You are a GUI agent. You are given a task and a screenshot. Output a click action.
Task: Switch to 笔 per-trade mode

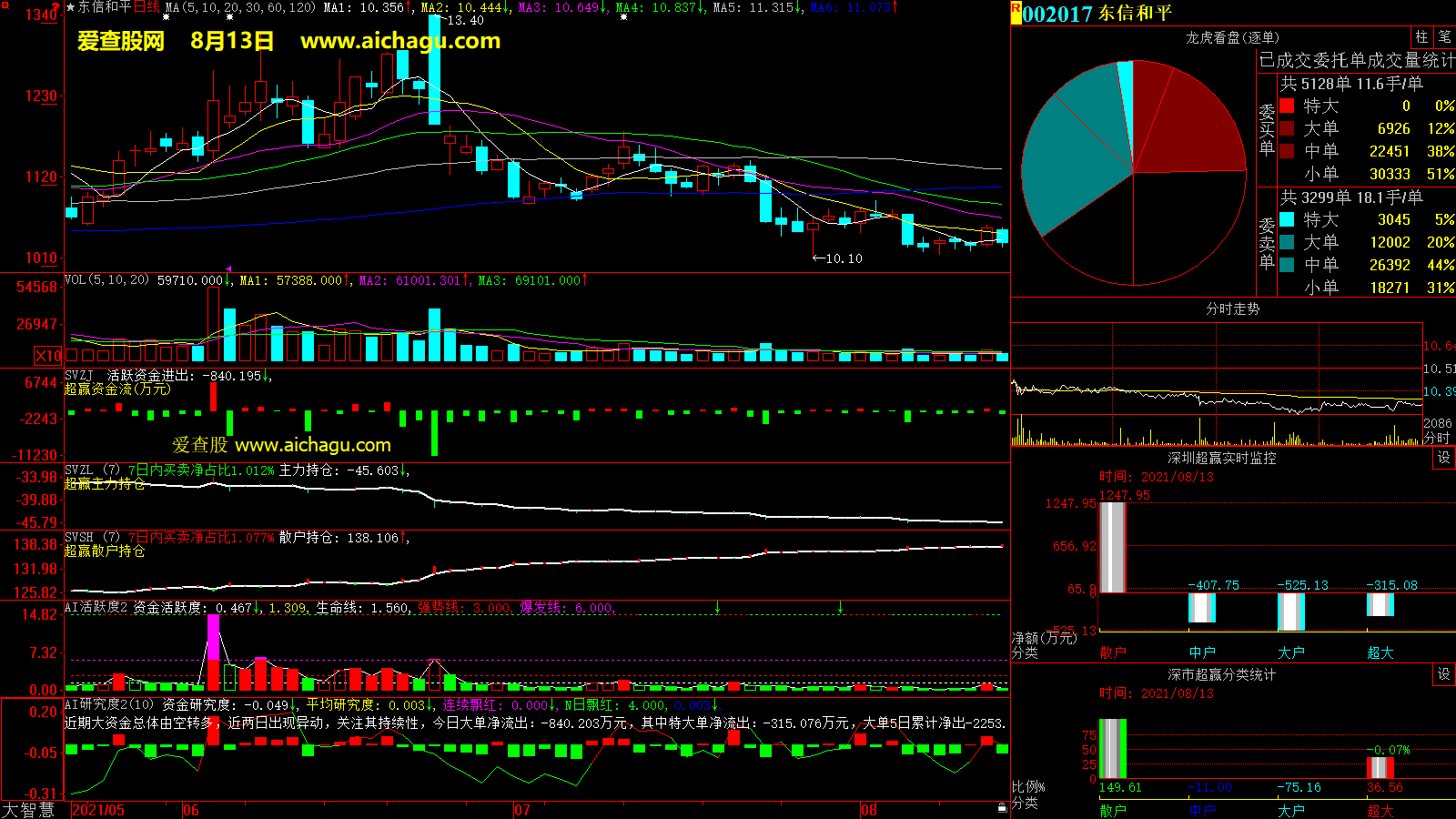[1444, 37]
